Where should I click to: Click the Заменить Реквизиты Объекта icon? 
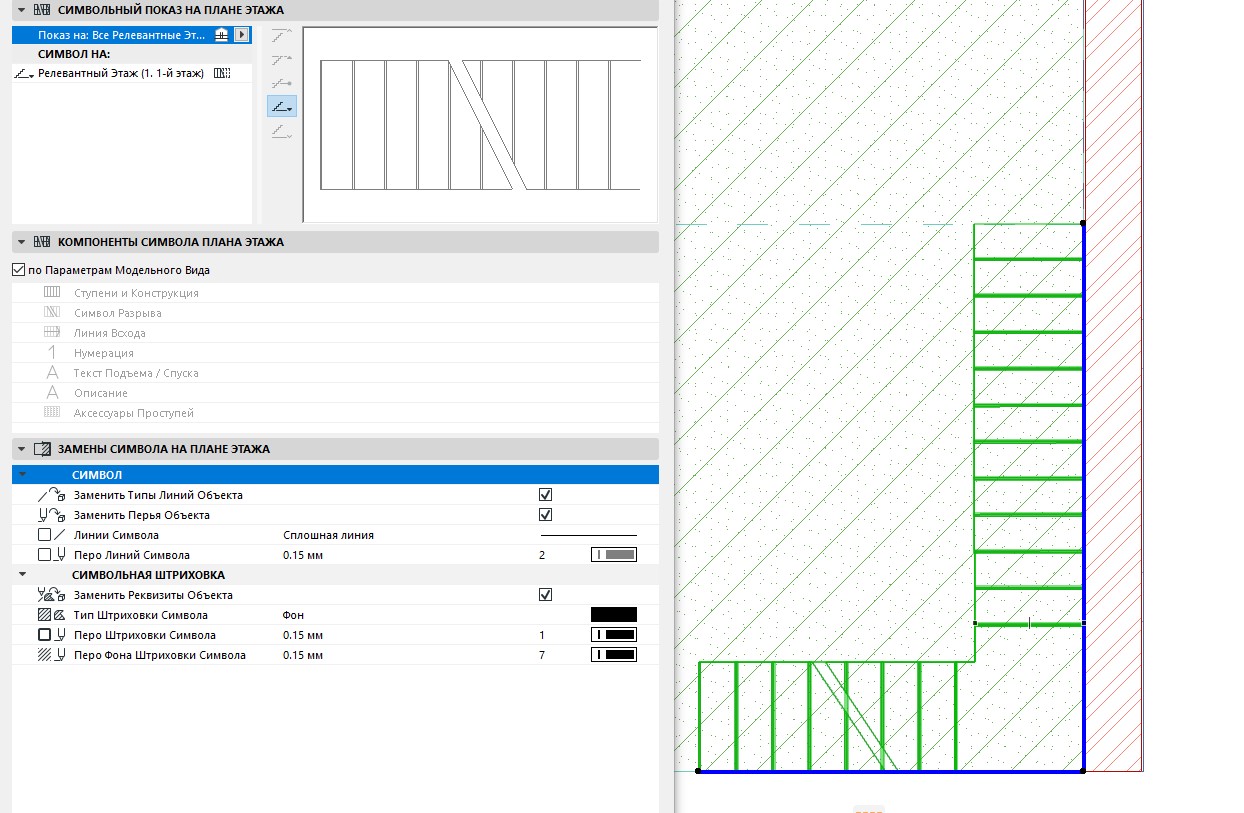coord(51,595)
